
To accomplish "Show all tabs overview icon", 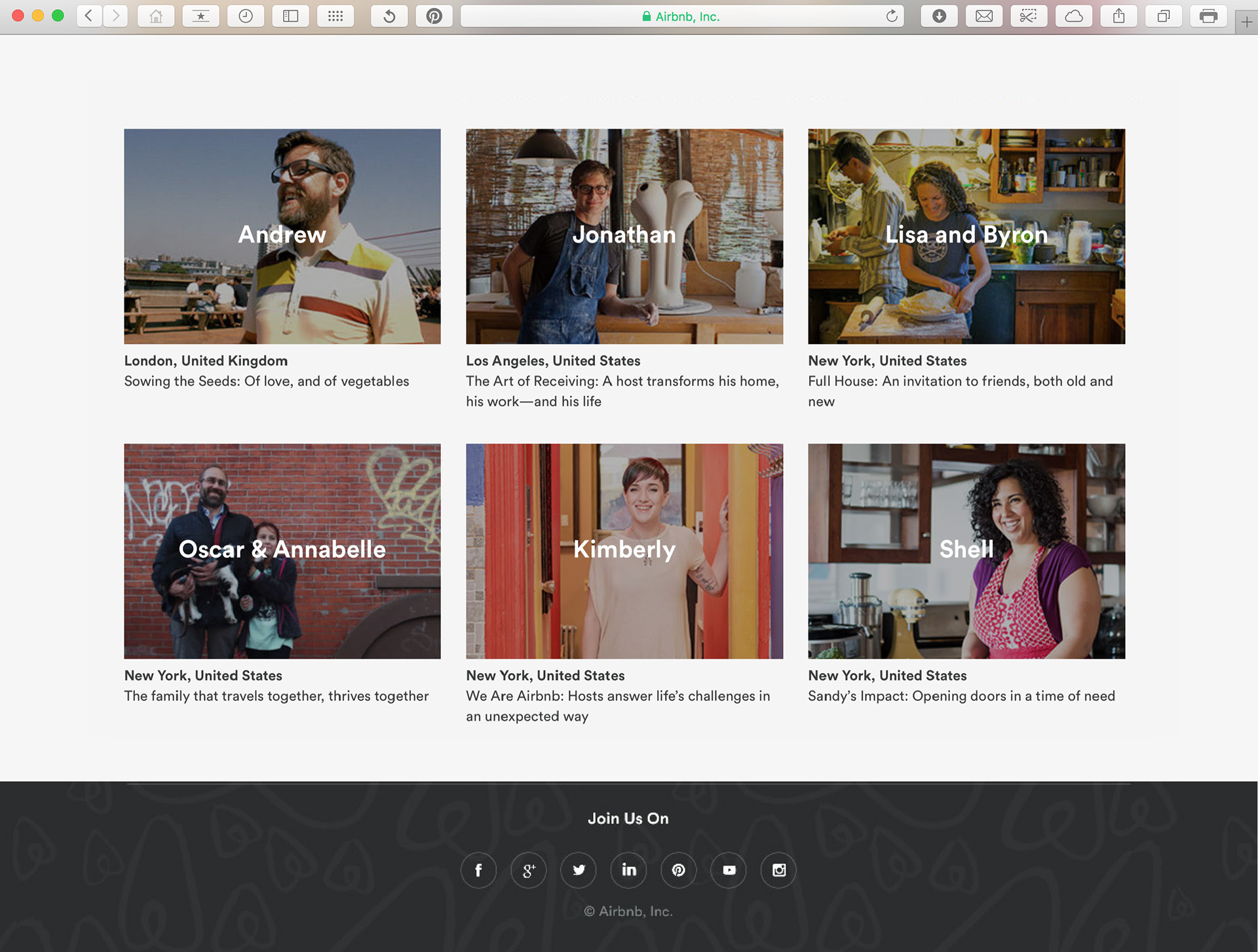I will 1164,16.
